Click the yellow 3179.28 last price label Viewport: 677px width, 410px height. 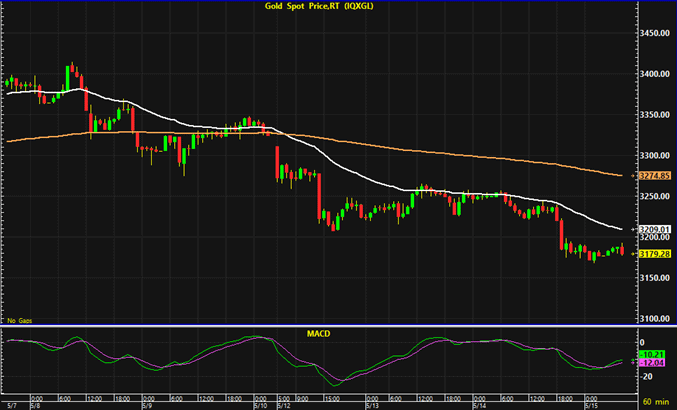pos(653,254)
